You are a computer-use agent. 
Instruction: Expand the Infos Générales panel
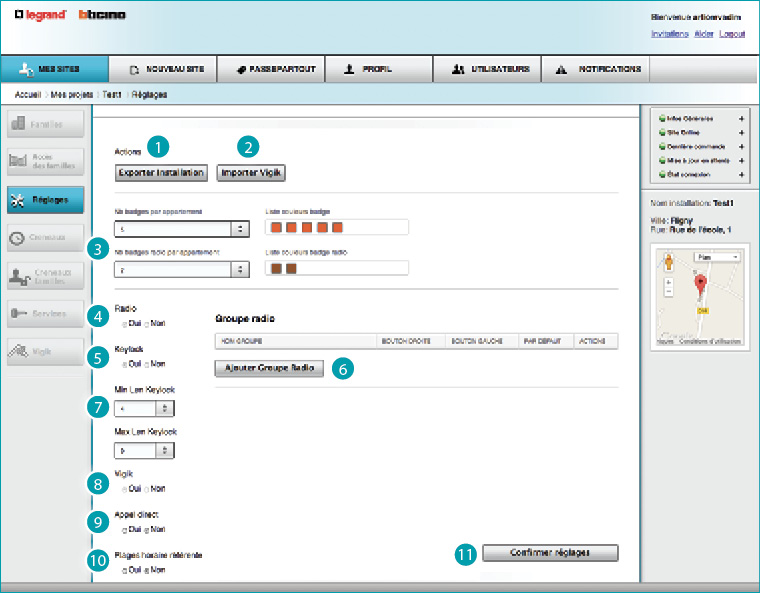pyautogui.click(x=741, y=118)
